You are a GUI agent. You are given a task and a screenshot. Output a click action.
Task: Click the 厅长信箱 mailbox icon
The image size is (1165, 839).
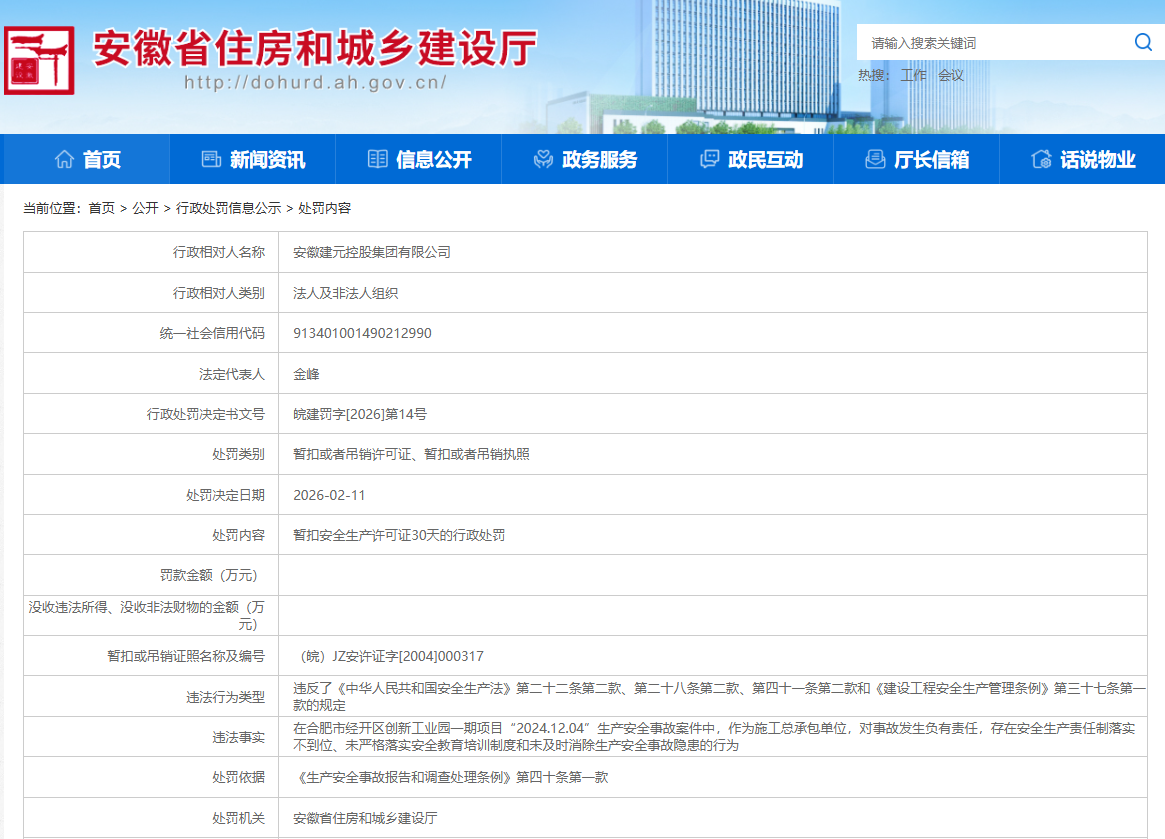[x=875, y=159]
